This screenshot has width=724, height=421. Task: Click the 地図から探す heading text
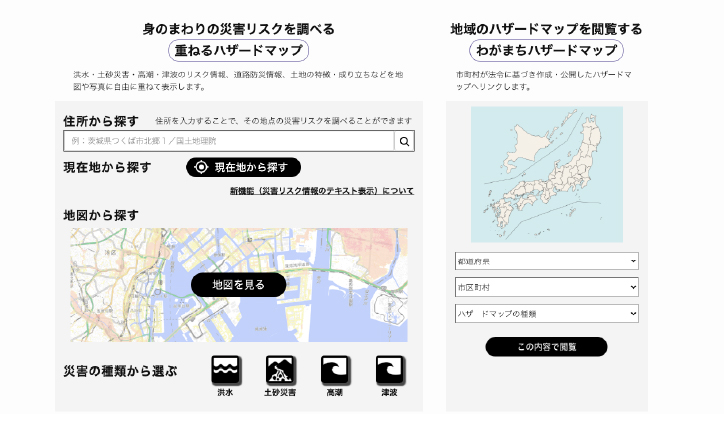coord(101,215)
